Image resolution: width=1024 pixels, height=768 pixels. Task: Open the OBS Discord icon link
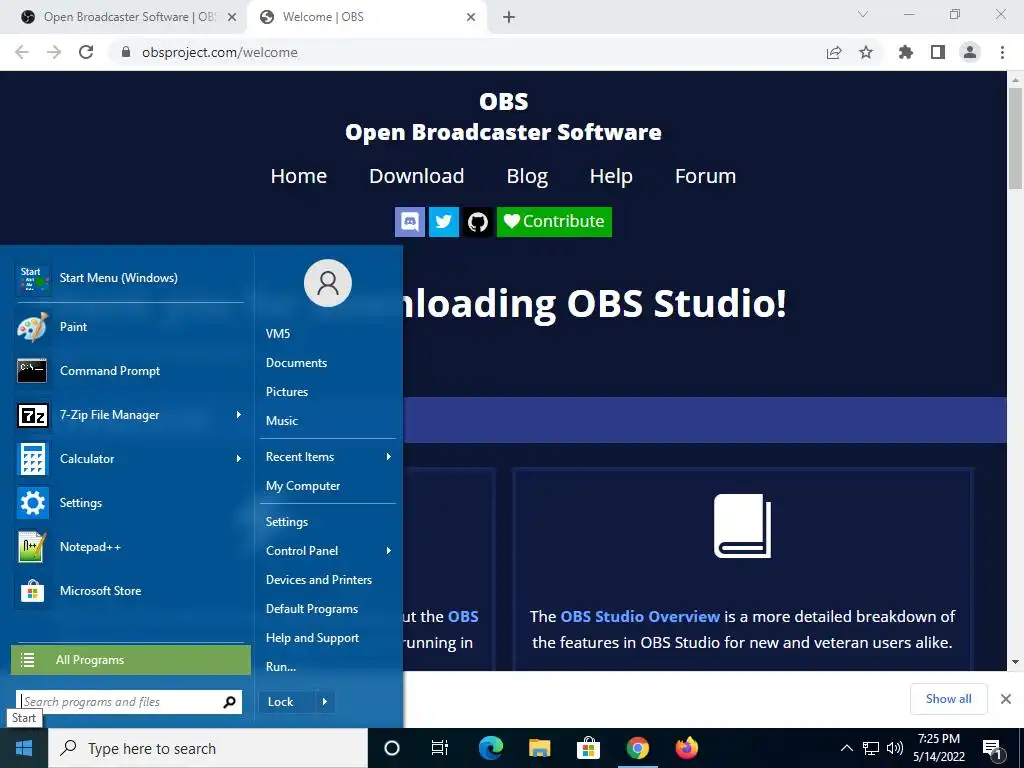(409, 221)
